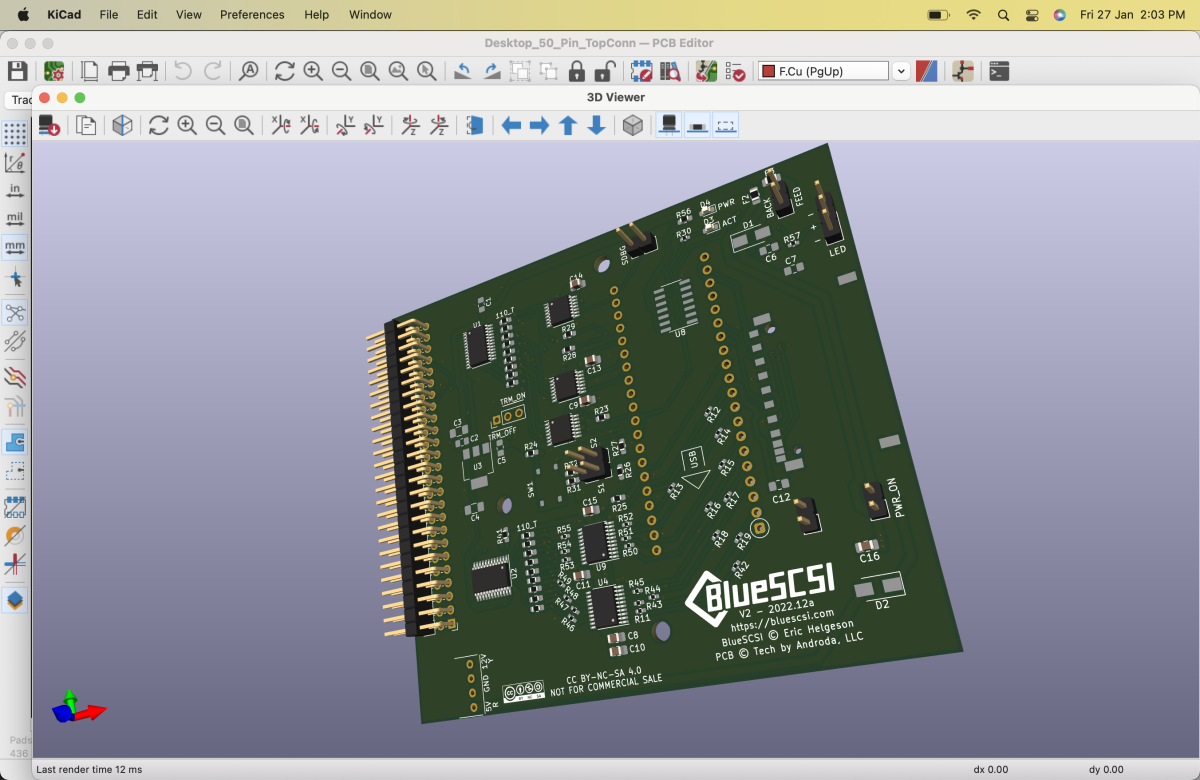Click the 3D Viewer reload board icon
The height and width of the screenshot is (780, 1200).
pyautogui.click(x=49, y=125)
